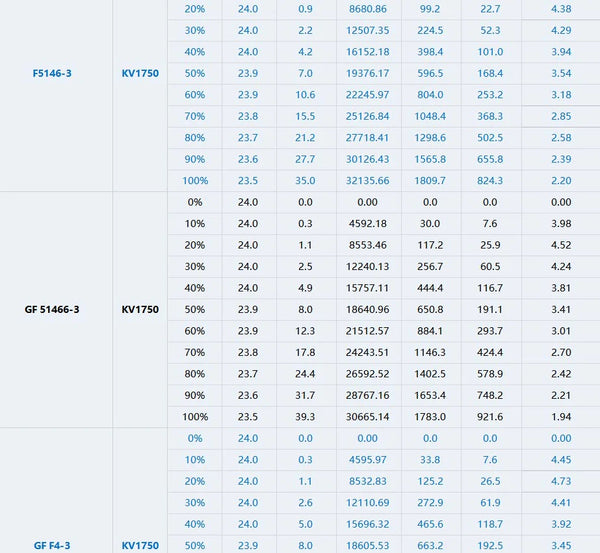
Task: Select the efficiency cell showing 4.73
Action: (562, 481)
